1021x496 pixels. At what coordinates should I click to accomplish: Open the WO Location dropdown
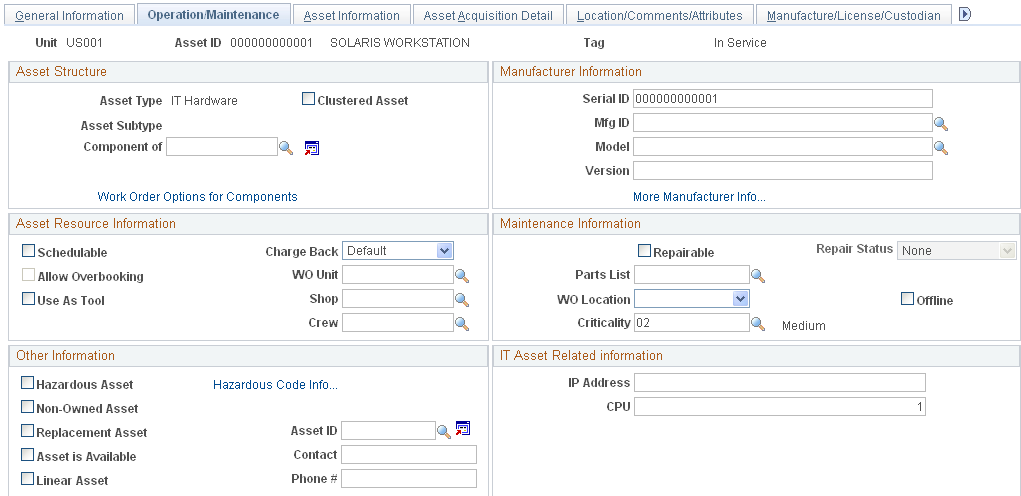(x=692, y=299)
